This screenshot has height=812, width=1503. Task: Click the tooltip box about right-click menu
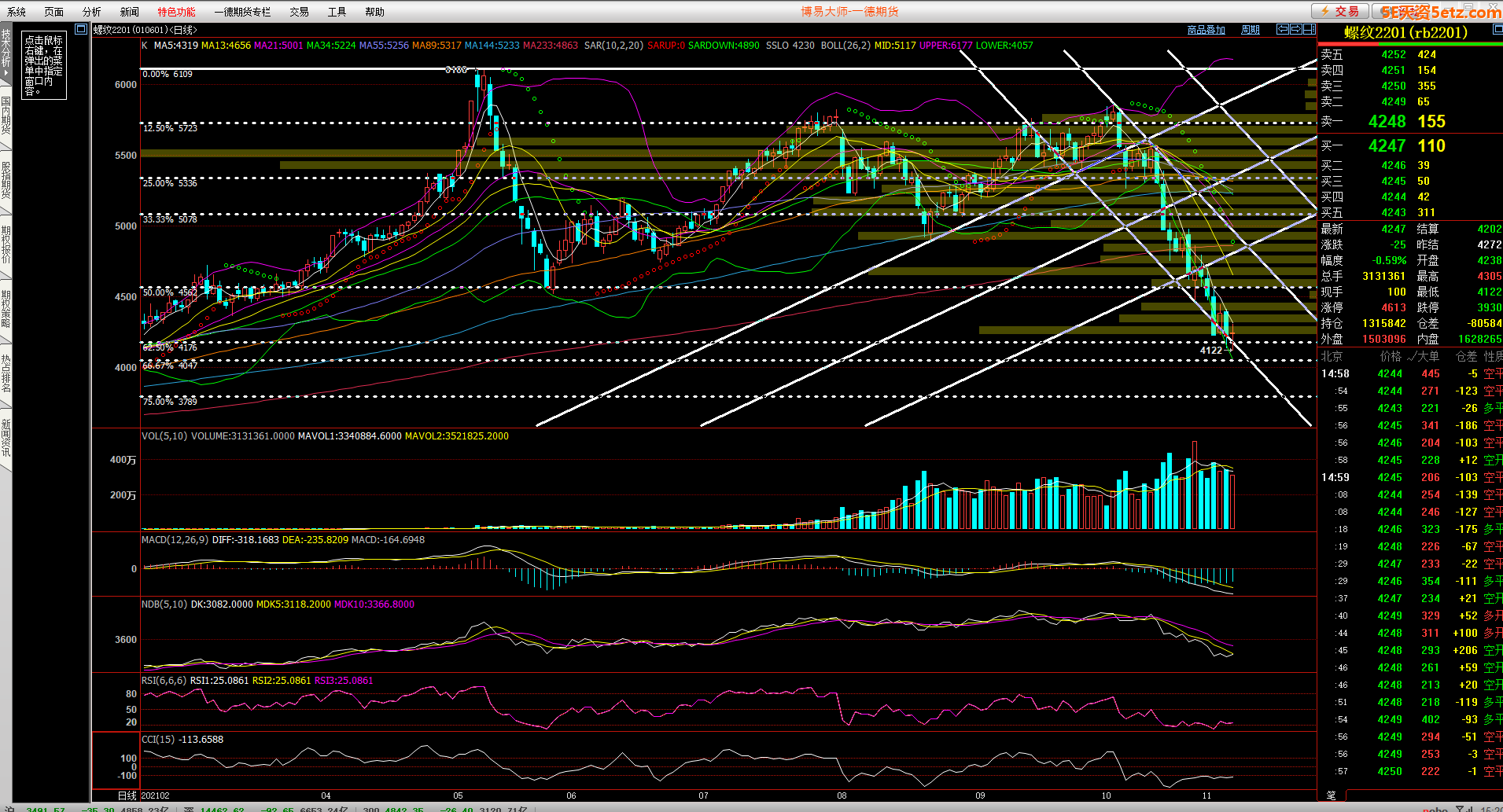[44, 66]
